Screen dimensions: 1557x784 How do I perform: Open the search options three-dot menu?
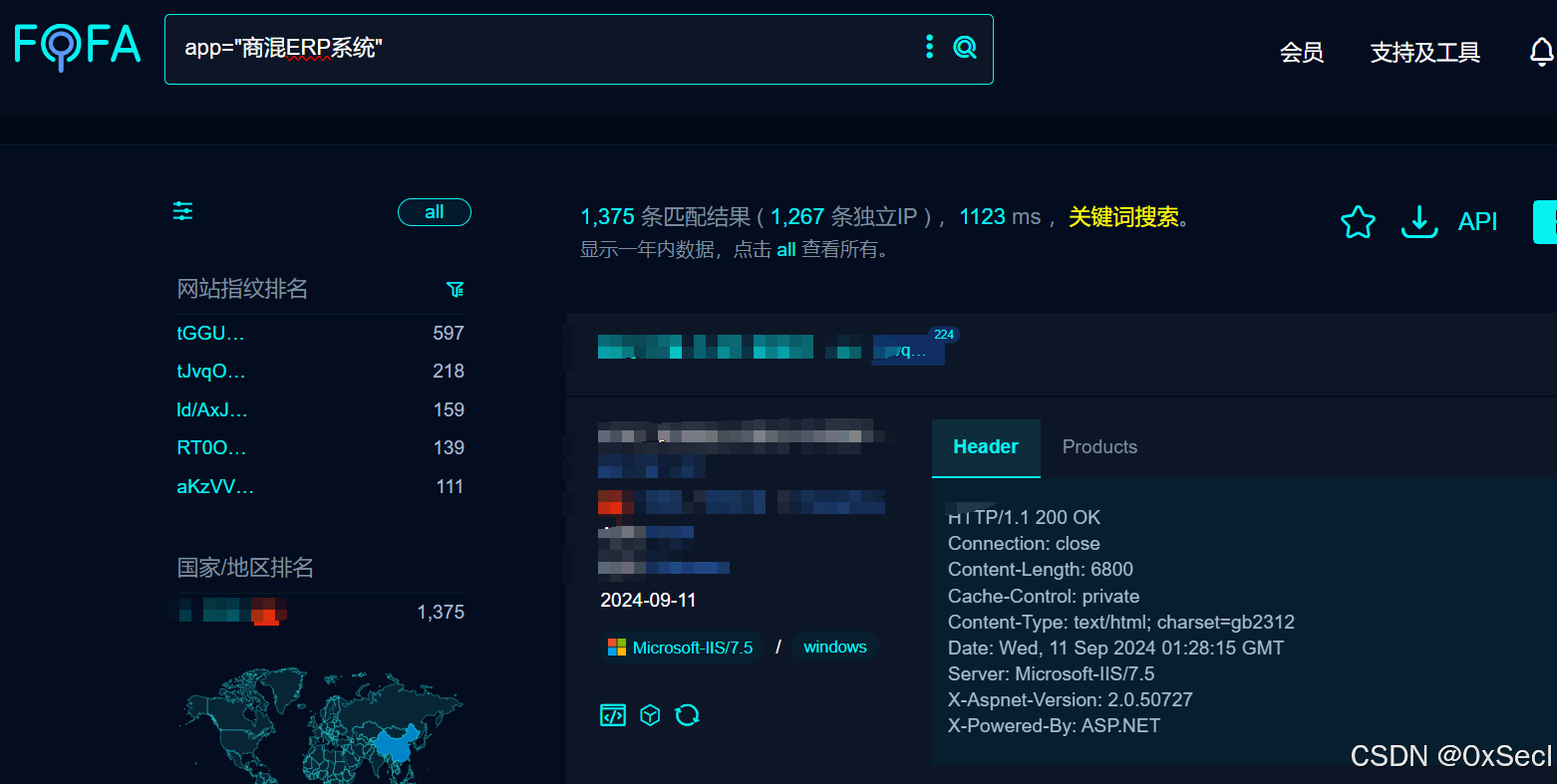(x=929, y=46)
